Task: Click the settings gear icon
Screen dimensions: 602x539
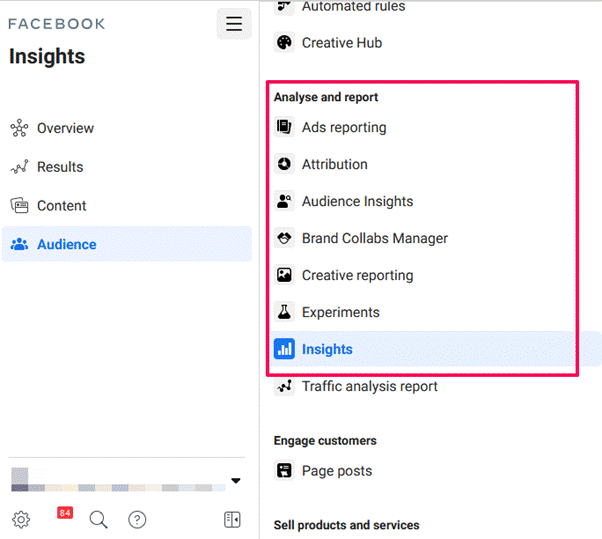Action: (21, 519)
